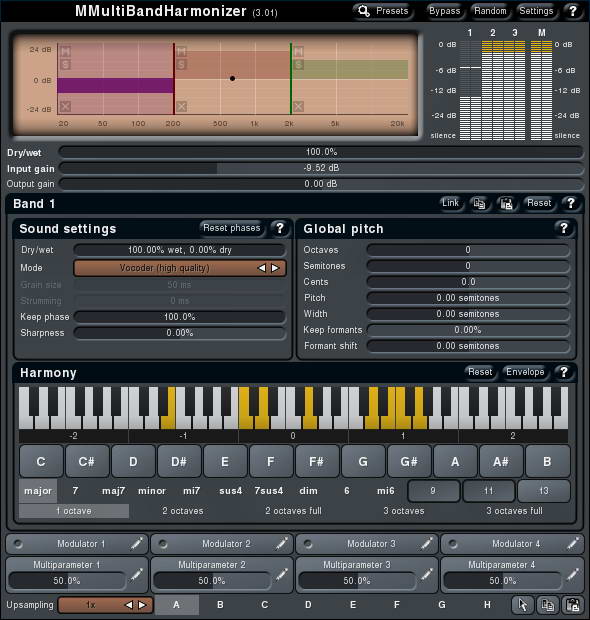Choose 2 octaves full range

coord(293,511)
